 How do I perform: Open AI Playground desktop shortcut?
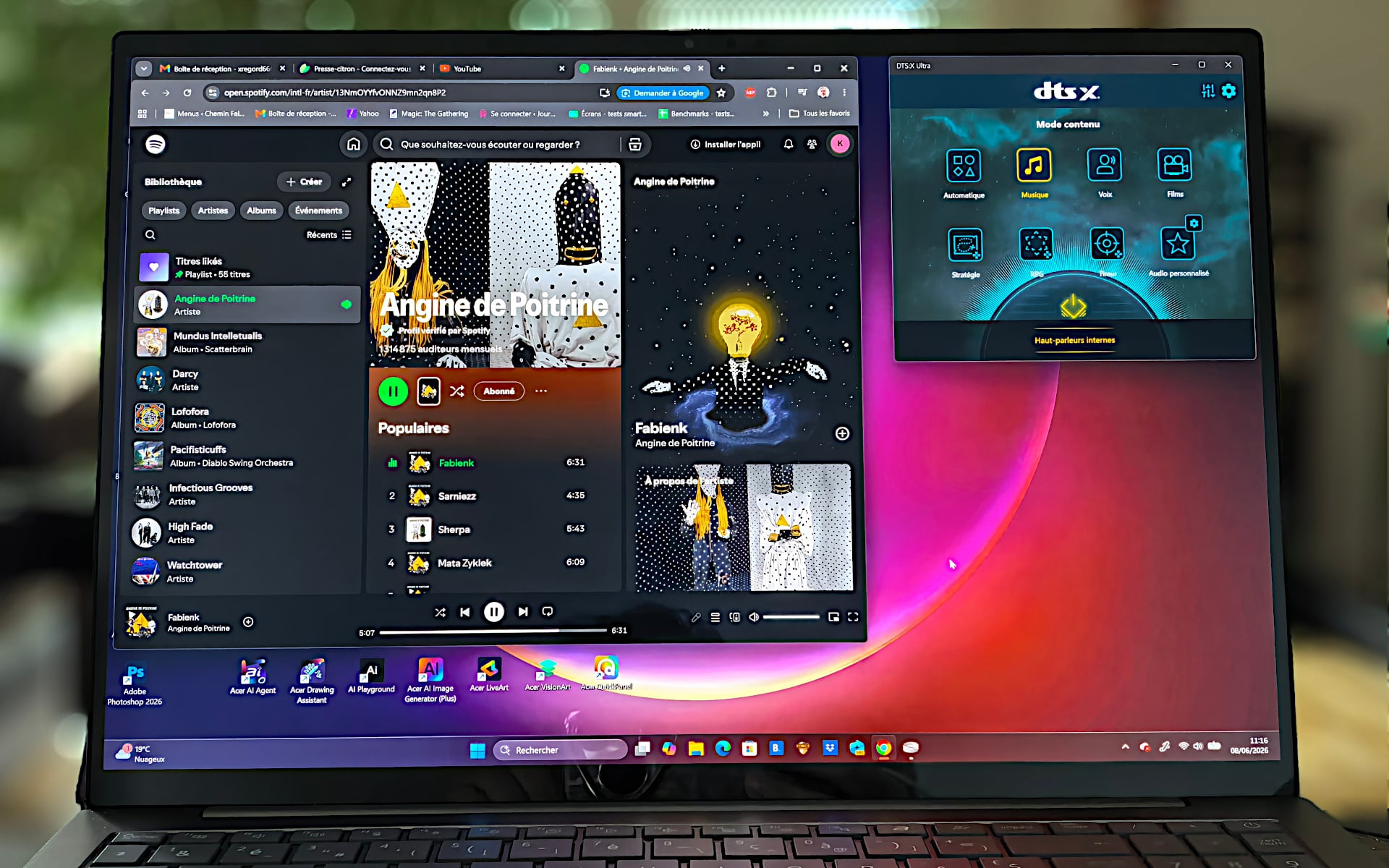tap(371, 676)
